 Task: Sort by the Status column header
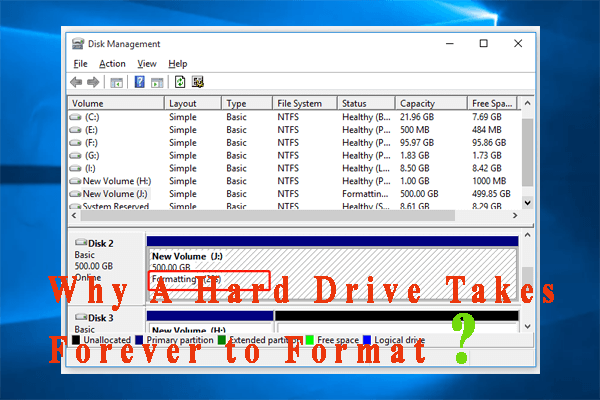366,103
